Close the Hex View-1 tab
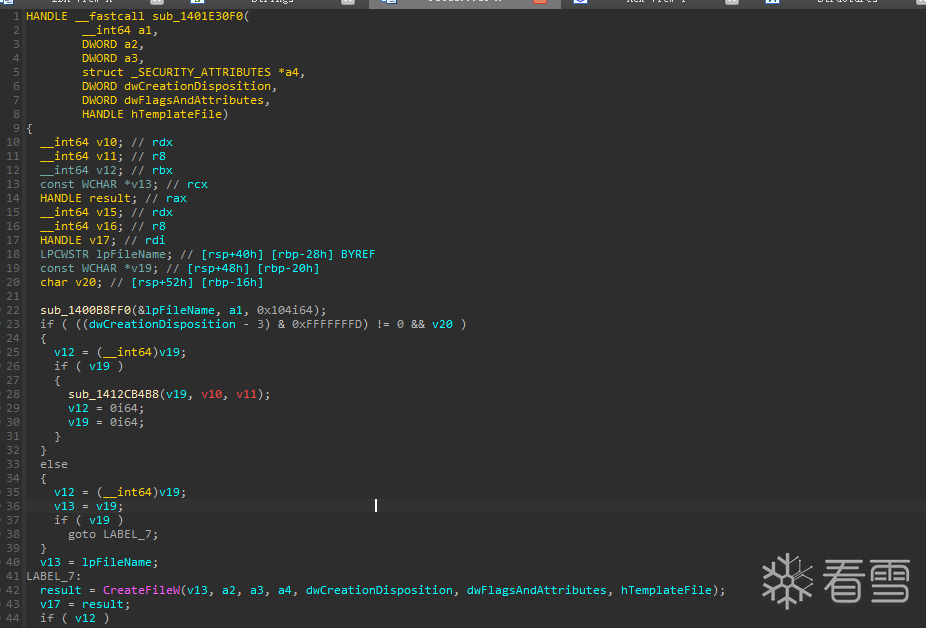 coord(732,2)
